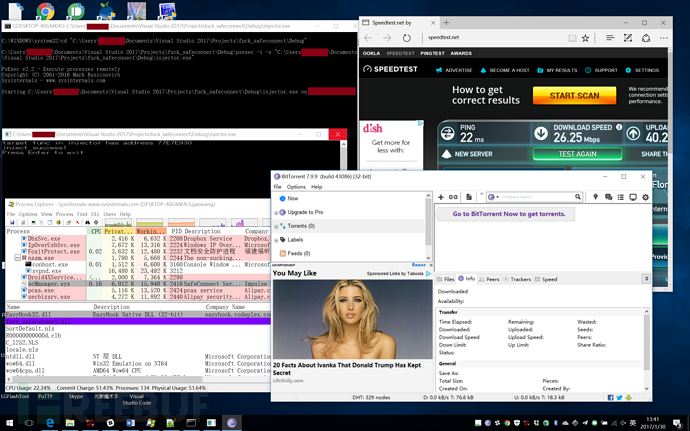
Task: Click File Explorer icon in taskbar
Action: coord(70,423)
